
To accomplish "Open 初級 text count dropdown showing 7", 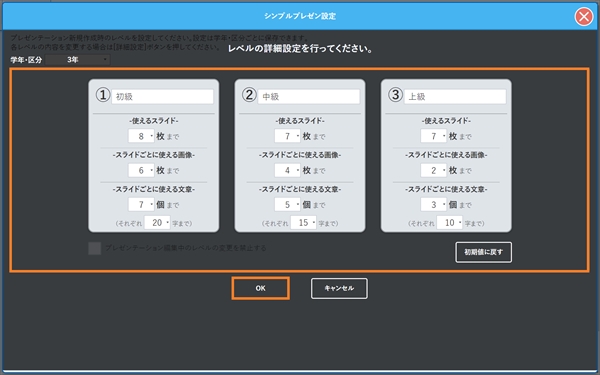I will coord(141,204).
